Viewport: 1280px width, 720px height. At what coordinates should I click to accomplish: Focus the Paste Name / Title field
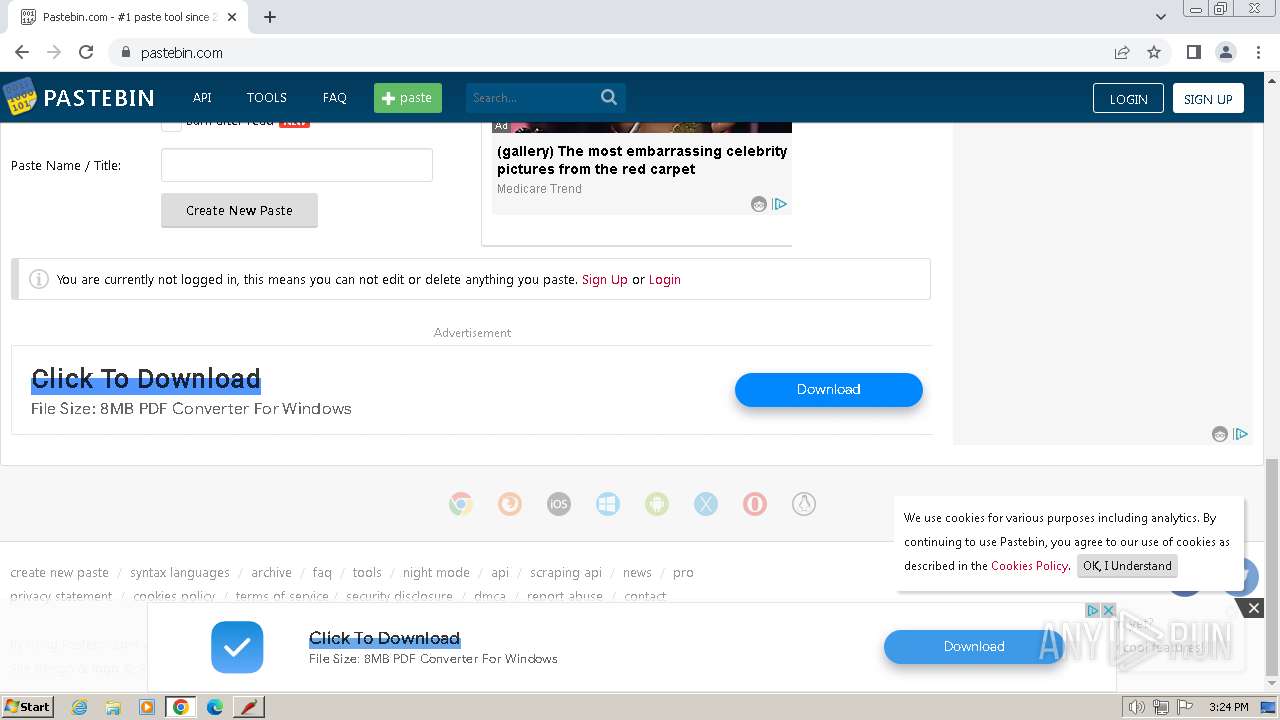297,165
